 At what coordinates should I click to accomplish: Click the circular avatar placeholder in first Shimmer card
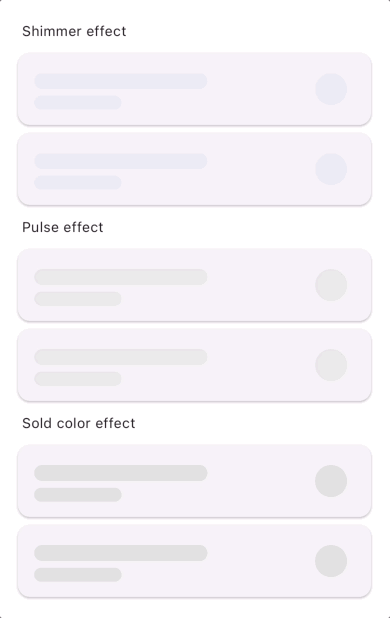[331, 89]
